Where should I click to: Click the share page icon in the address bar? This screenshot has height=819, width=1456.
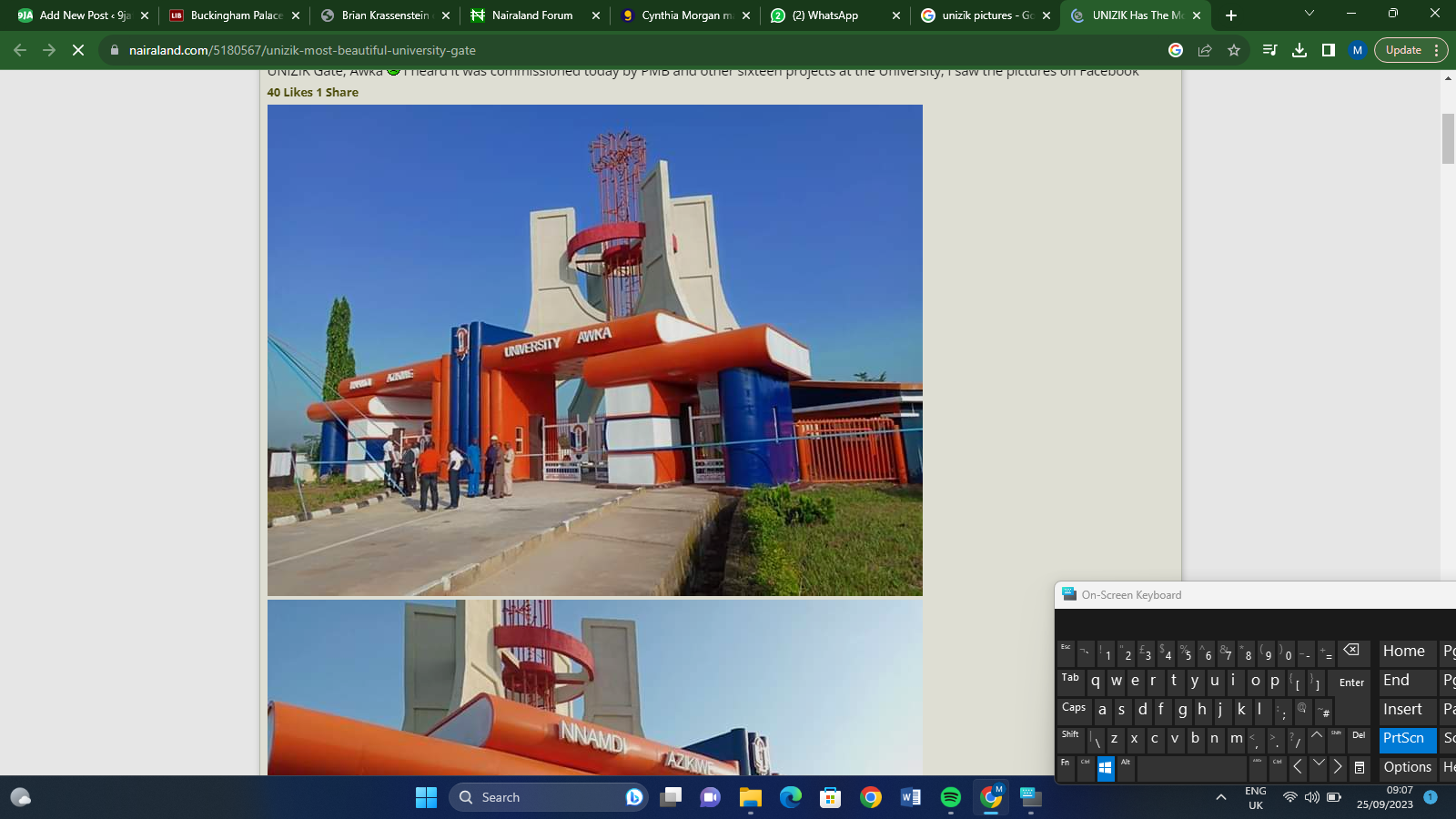click(1205, 50)
